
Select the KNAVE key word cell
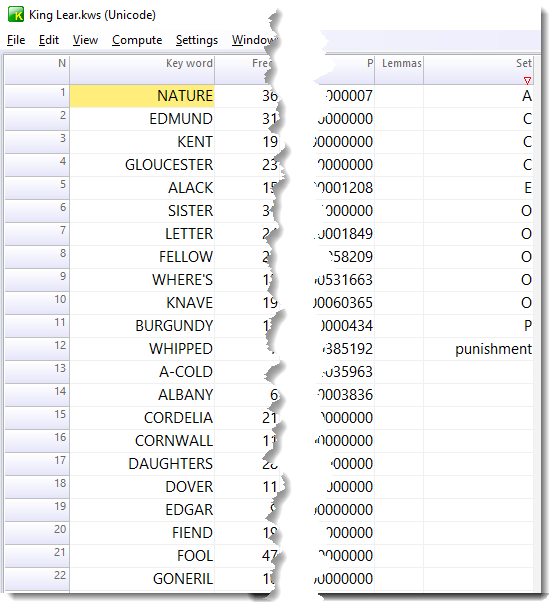142,303
